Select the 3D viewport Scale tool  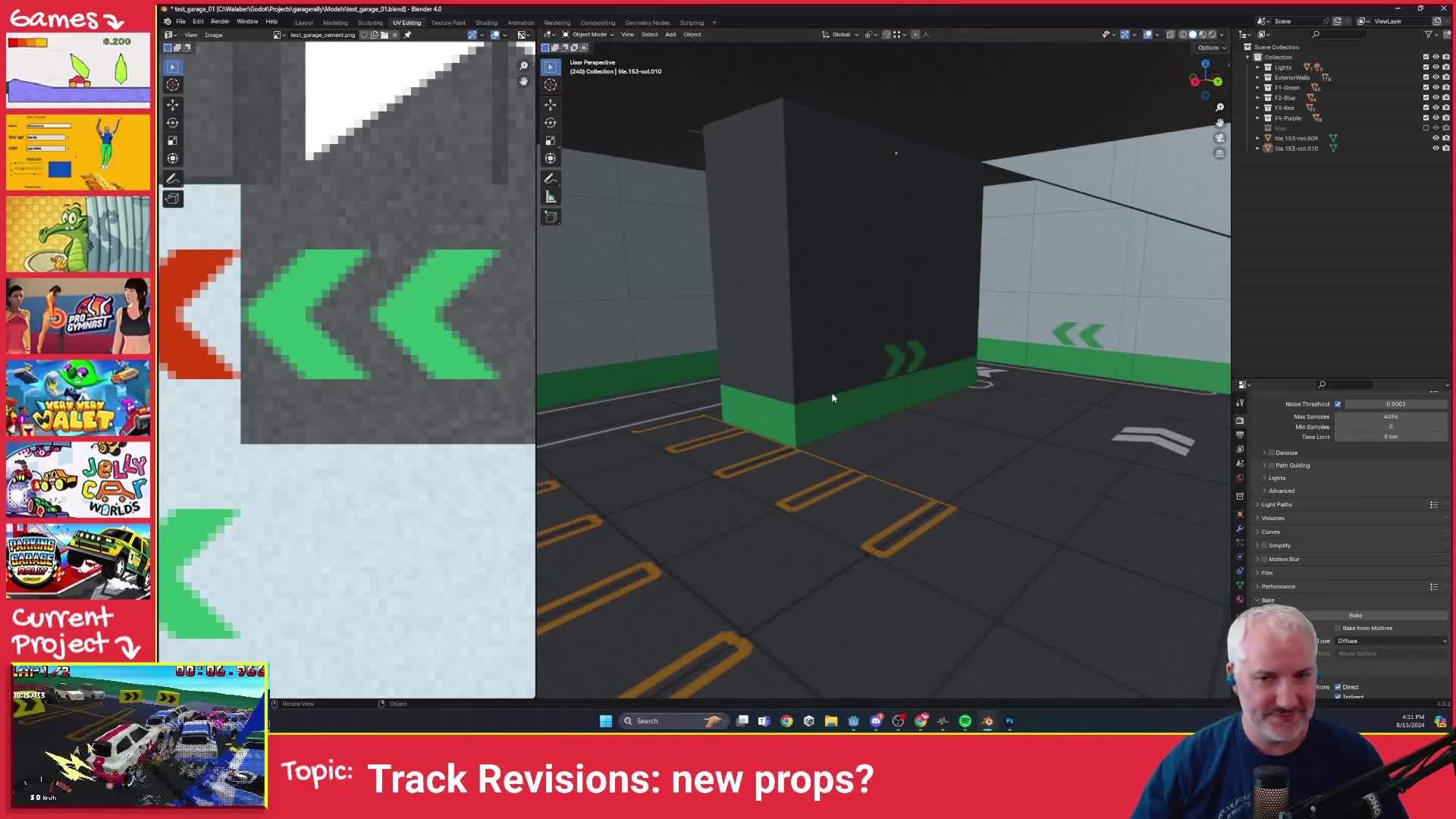(x=551, y=141)
